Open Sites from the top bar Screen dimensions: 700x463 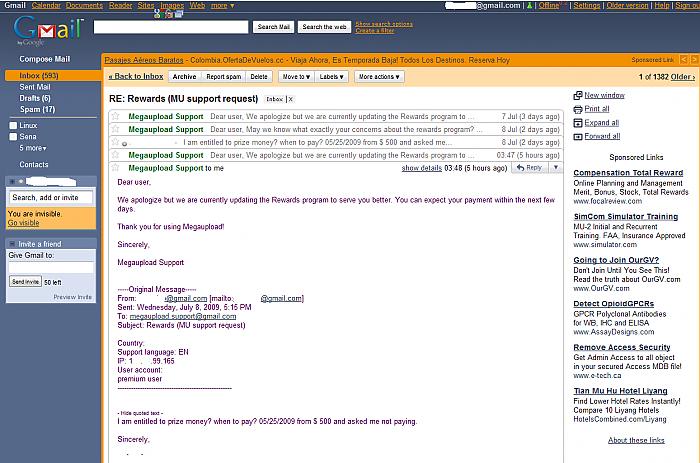146,5
